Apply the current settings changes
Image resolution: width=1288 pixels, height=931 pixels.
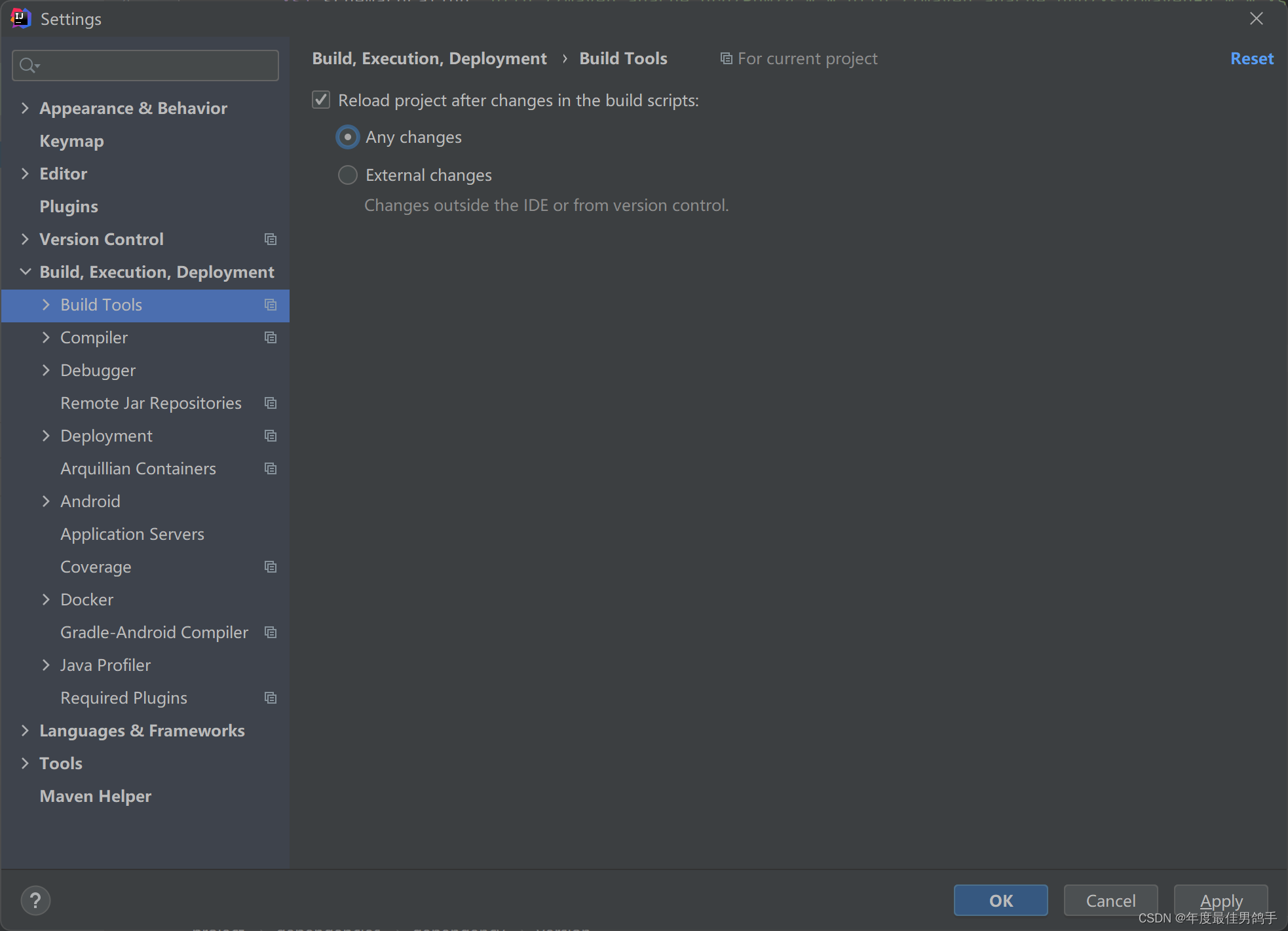point(1220,900)
